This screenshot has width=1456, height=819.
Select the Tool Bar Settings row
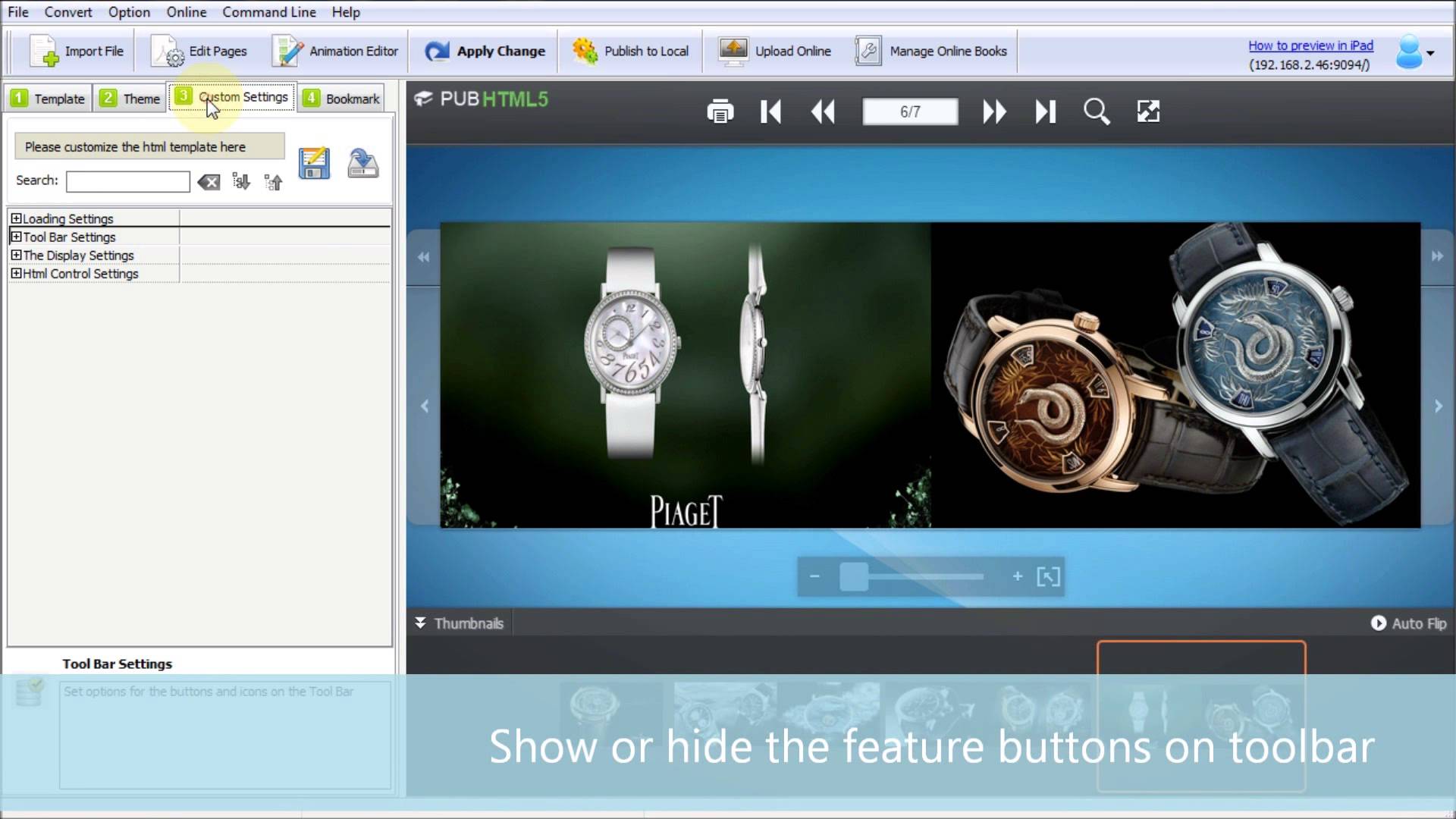[x=199, y=237]
